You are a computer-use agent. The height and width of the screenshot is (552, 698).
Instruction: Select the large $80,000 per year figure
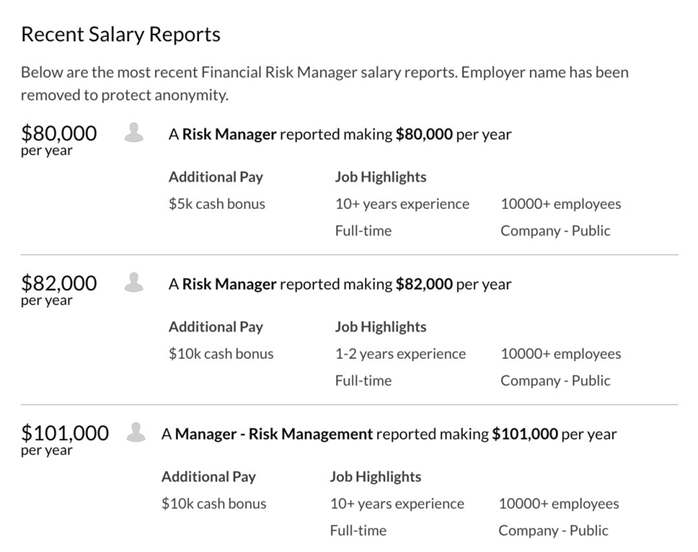point(59,133)
